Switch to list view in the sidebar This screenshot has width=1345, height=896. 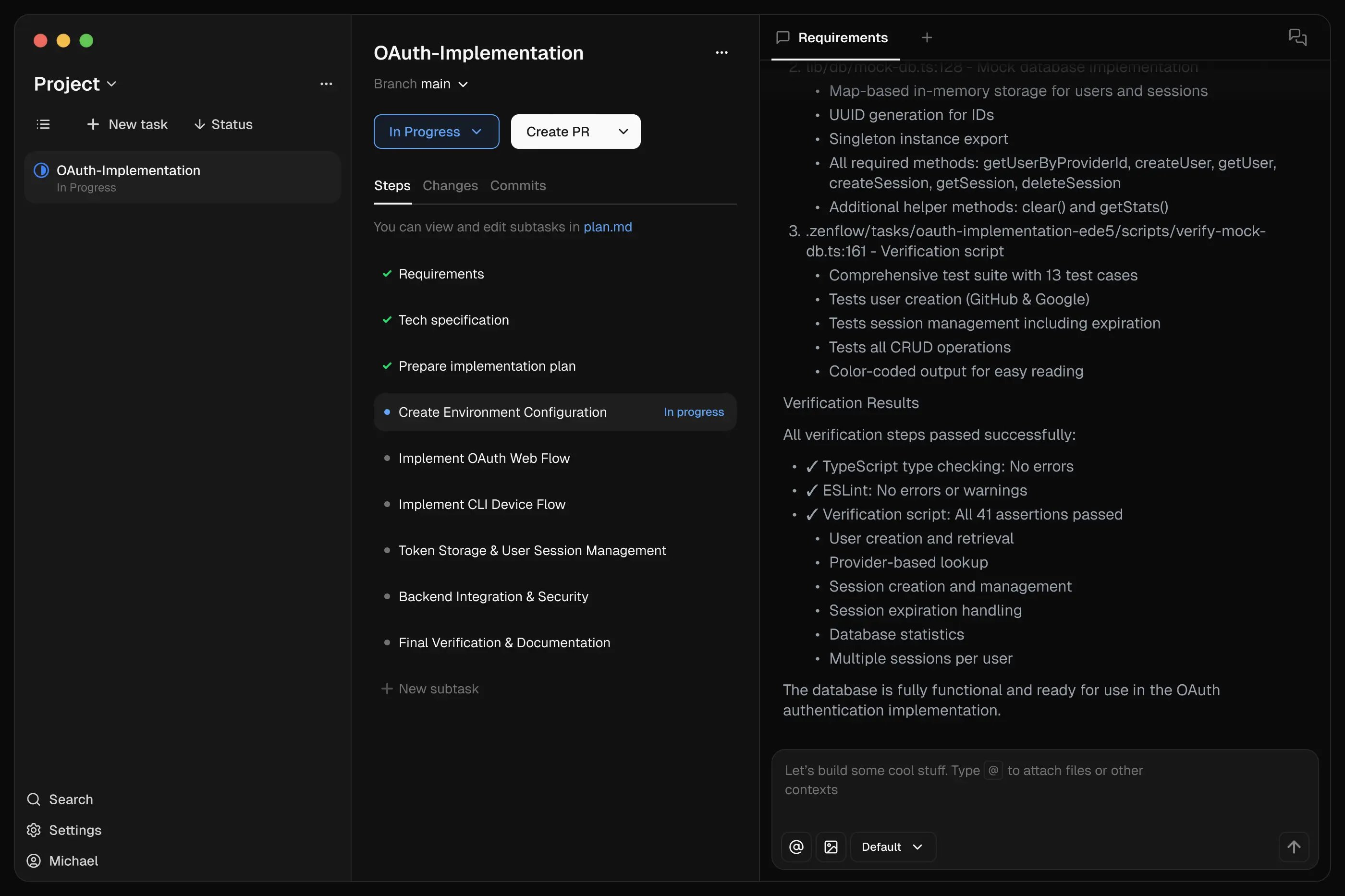43,124
